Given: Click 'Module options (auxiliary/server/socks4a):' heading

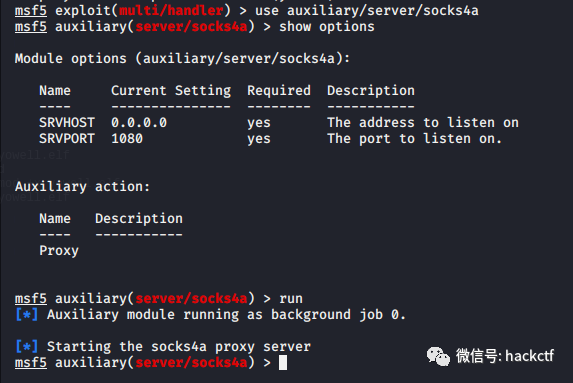Looking at the screenshot, I should (183, 58).
